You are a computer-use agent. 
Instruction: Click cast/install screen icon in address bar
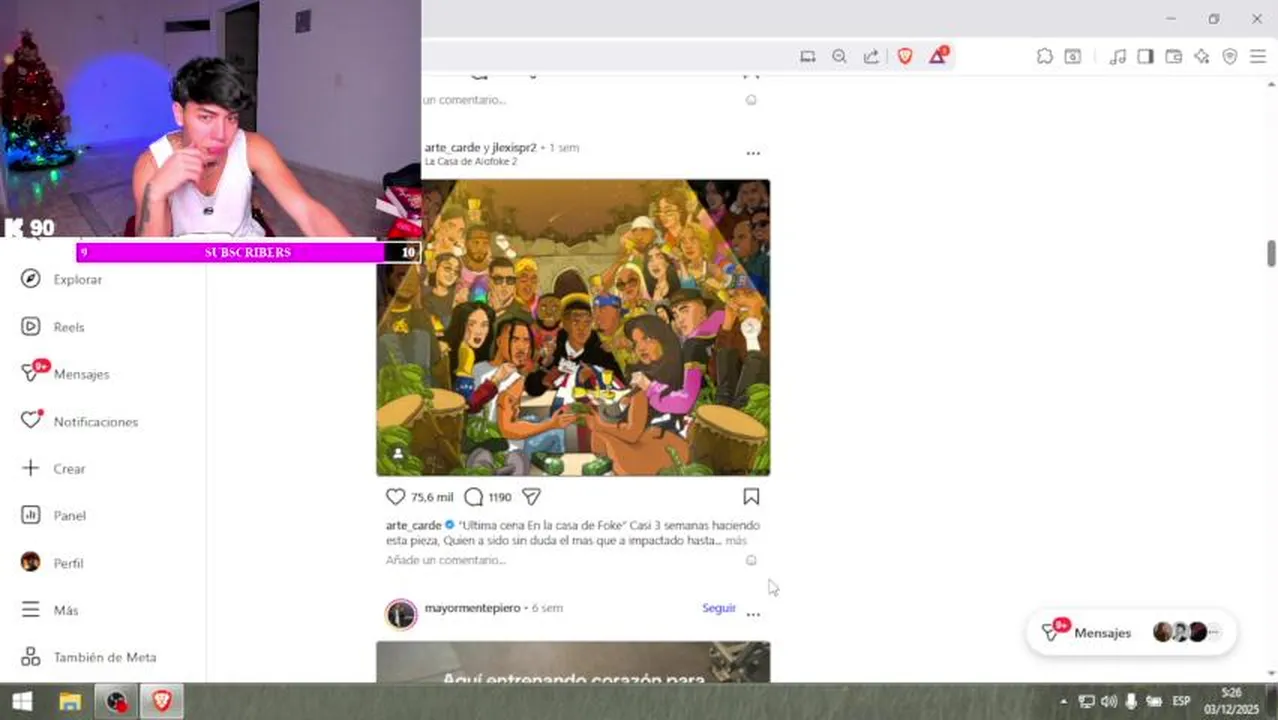tap(807, 57)
